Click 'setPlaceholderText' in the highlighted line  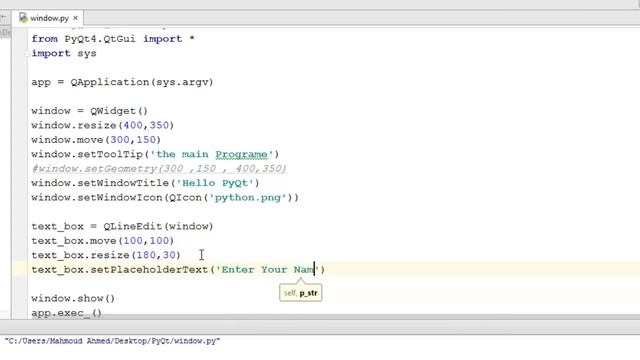pos(149,269)
